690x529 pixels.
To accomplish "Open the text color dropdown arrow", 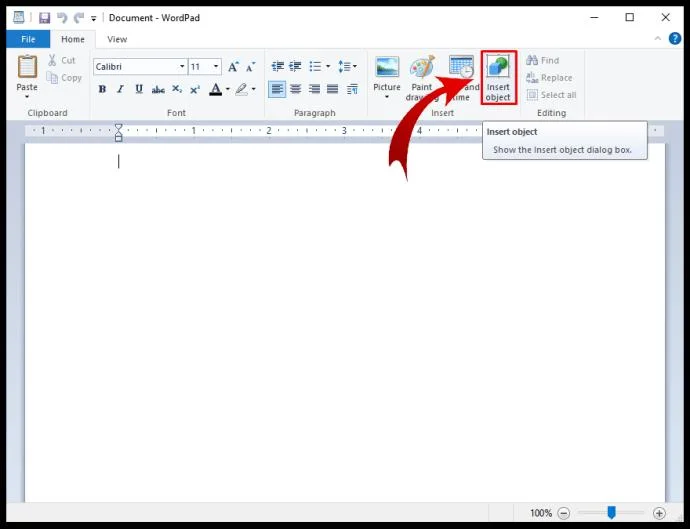I will point(228,89).
